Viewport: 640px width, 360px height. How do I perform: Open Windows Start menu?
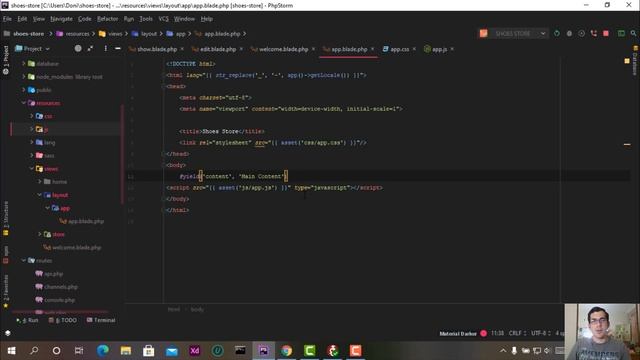11,351
